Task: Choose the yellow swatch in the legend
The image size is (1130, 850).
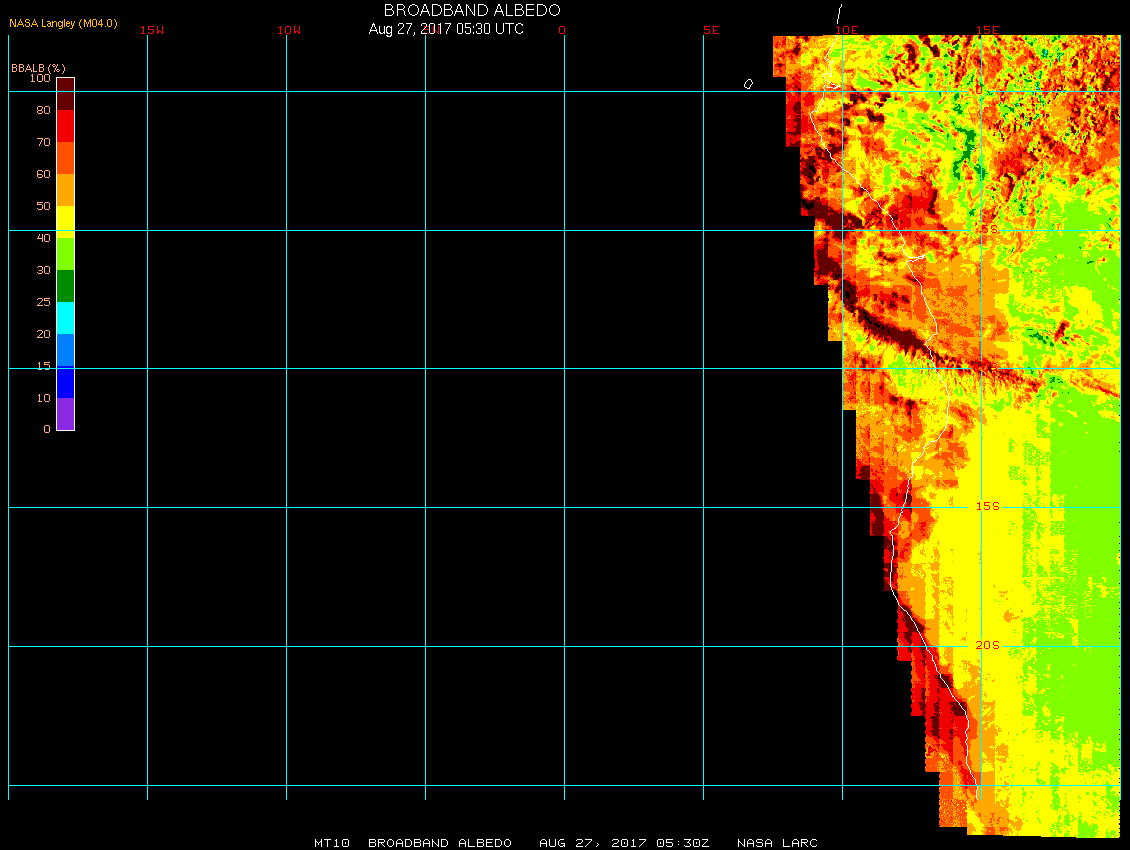Action: (65, 221)
